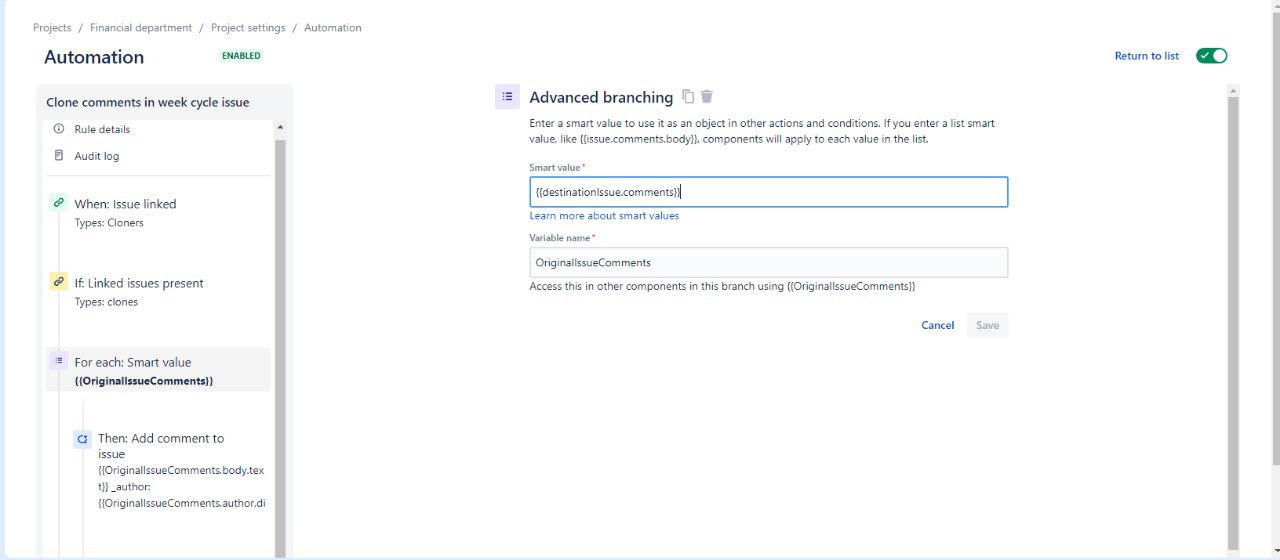Delete the Advanced branching component via trash icon
The height and width of the screenshot is (560, 1280).
click(x=707, y=96)
